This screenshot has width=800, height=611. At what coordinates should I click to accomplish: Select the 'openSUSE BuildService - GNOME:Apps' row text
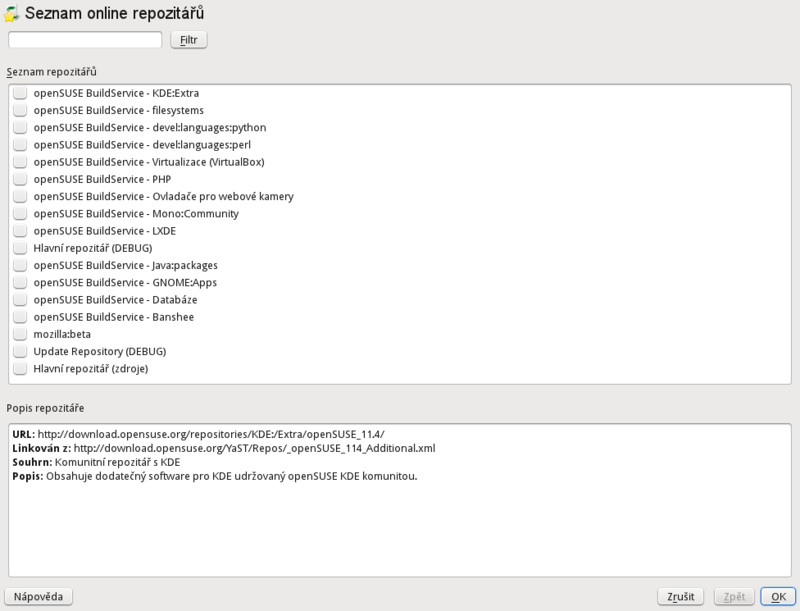tap(125, 283)
